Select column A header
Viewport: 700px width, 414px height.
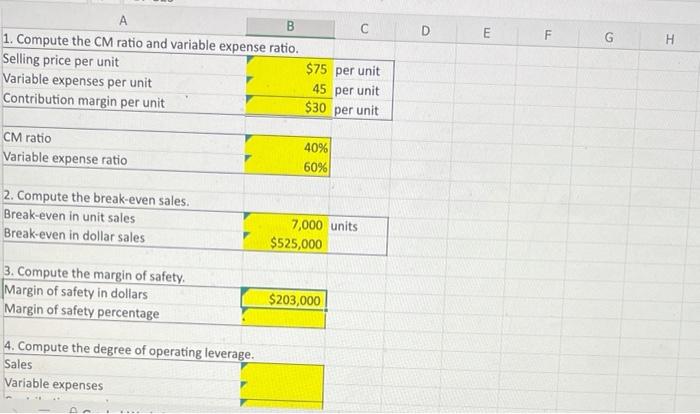click(123, 21)
